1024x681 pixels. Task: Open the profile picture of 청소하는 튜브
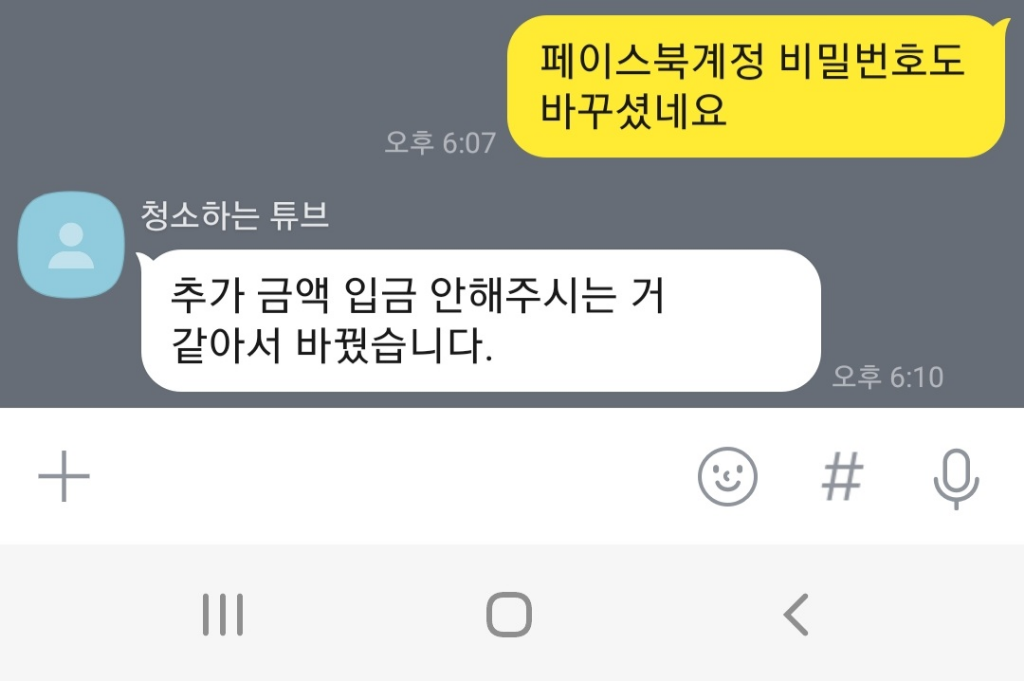coord(71,245)
